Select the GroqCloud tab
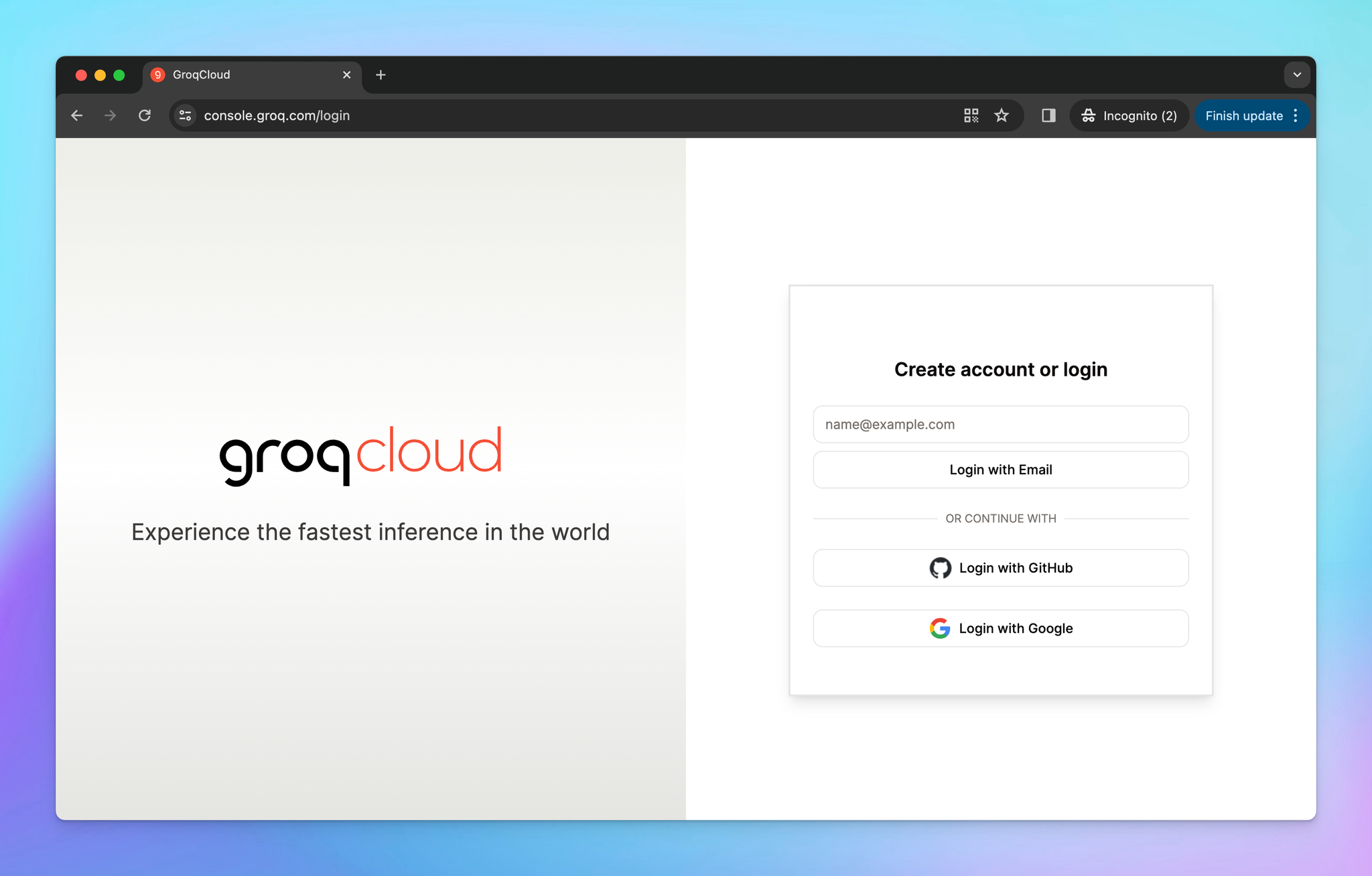Viewport: 1372px width, 876px height. (251, 76)
